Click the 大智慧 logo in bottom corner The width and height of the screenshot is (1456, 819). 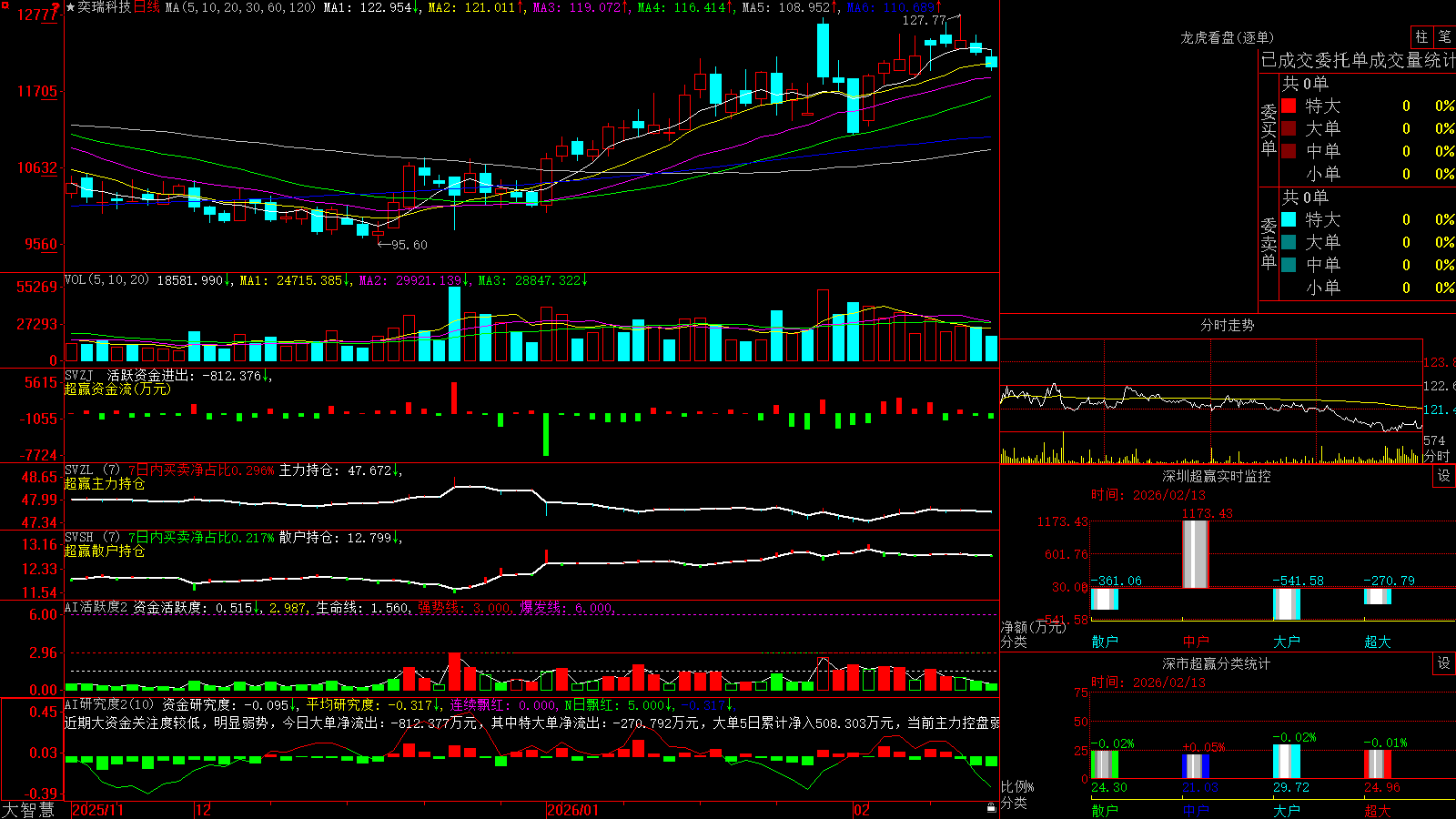point(28,809)
